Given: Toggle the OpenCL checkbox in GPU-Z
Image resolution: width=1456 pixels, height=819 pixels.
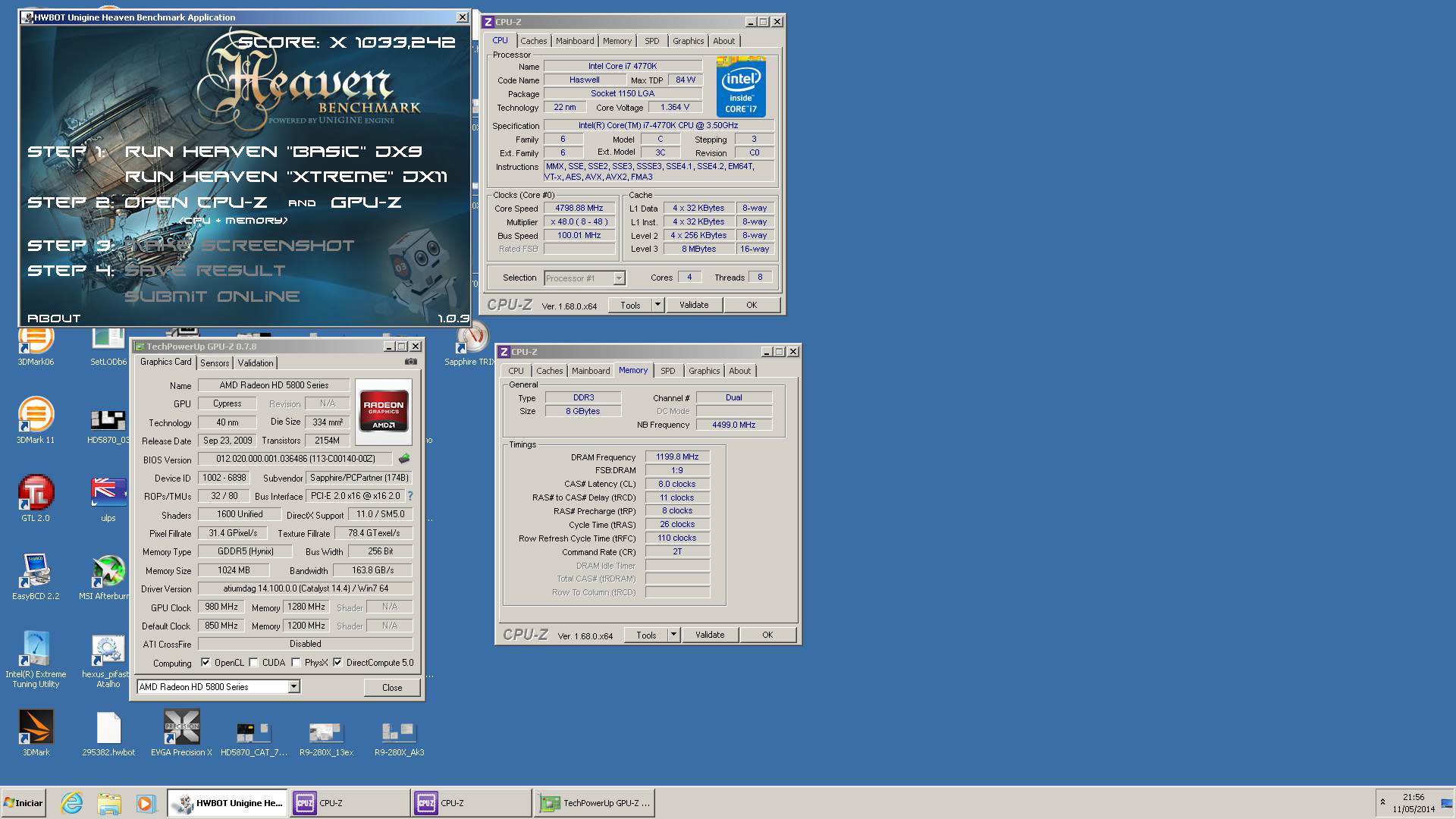Looking at the screenshot, I should click(x=206, y=663).
